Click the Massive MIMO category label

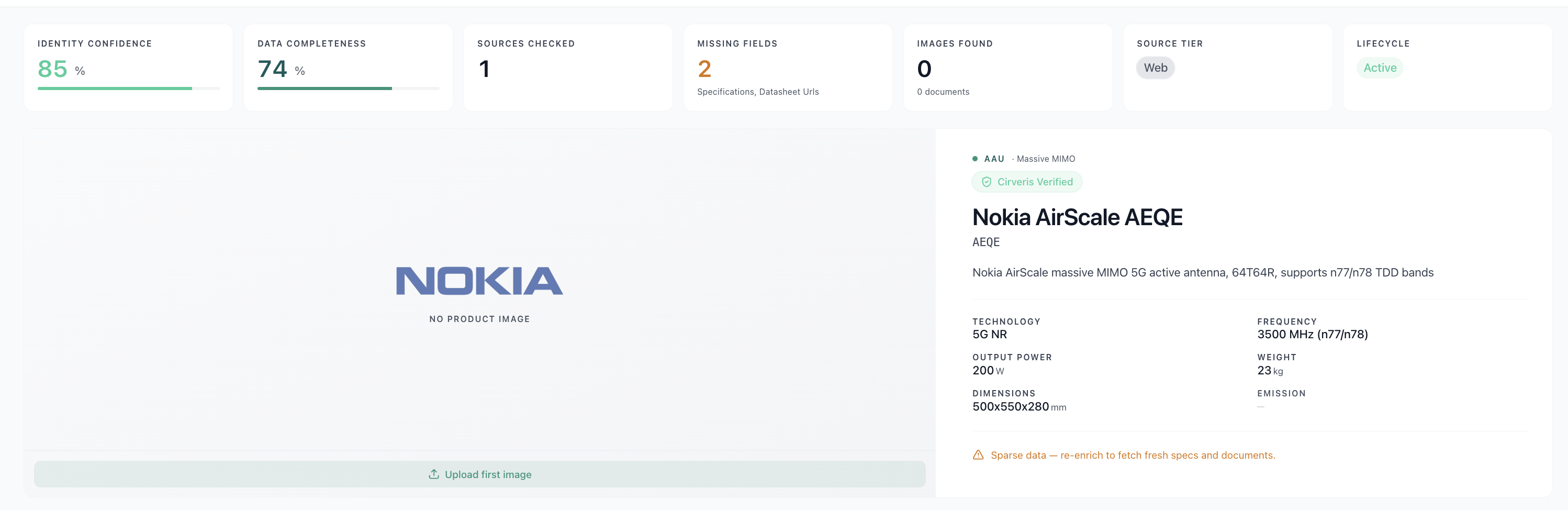click(1045, 159)
